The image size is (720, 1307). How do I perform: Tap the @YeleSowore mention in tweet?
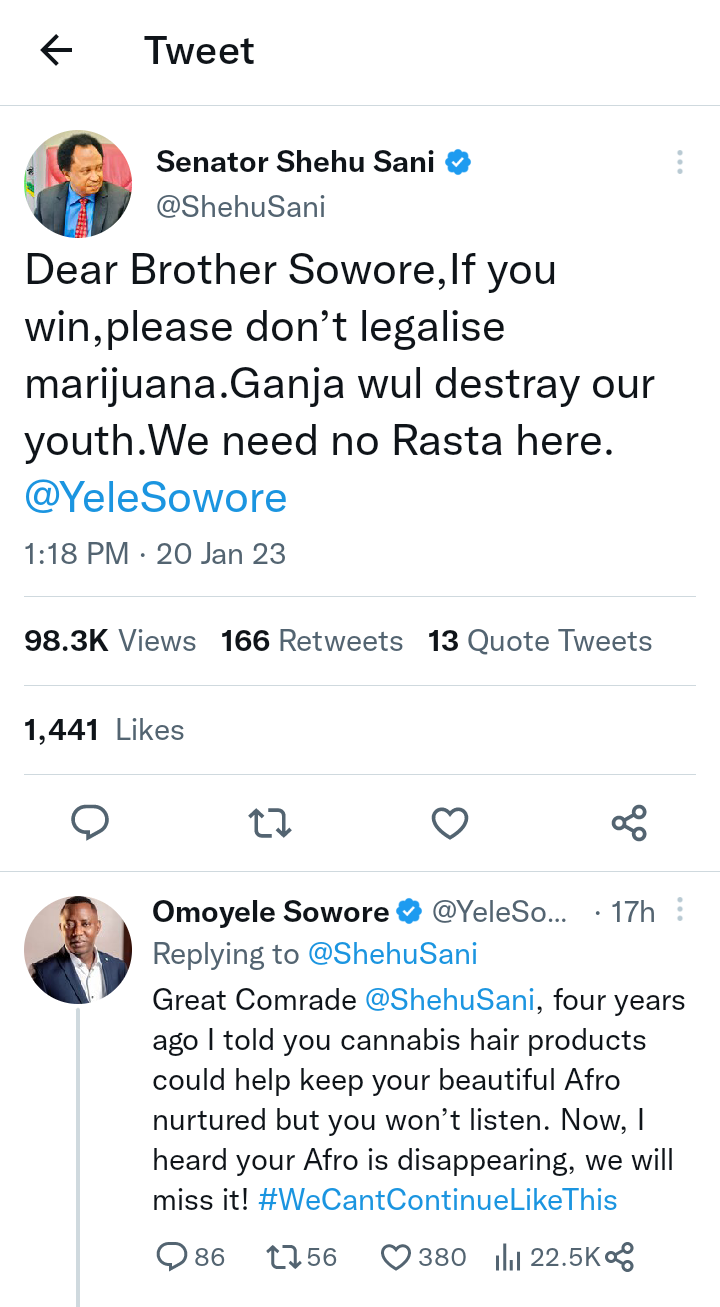click(x=155, y=497)
